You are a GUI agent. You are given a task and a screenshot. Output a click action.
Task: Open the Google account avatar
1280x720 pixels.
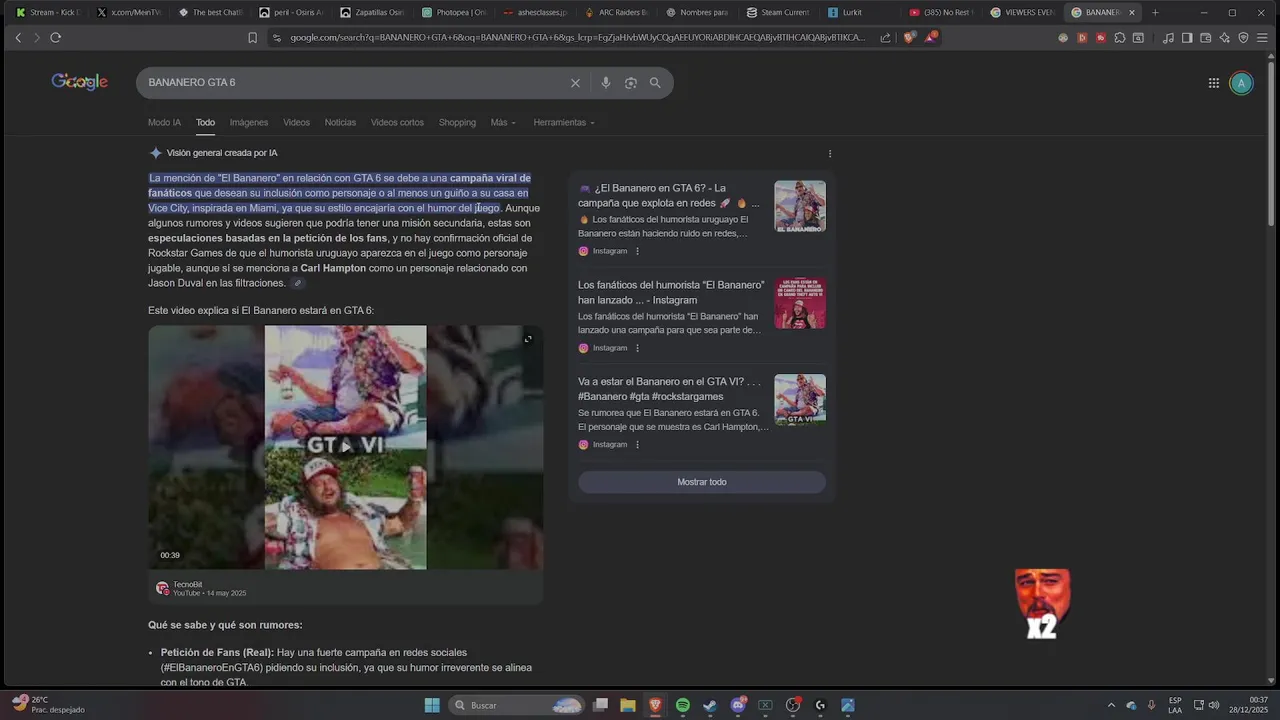[x=1241, y=84]
